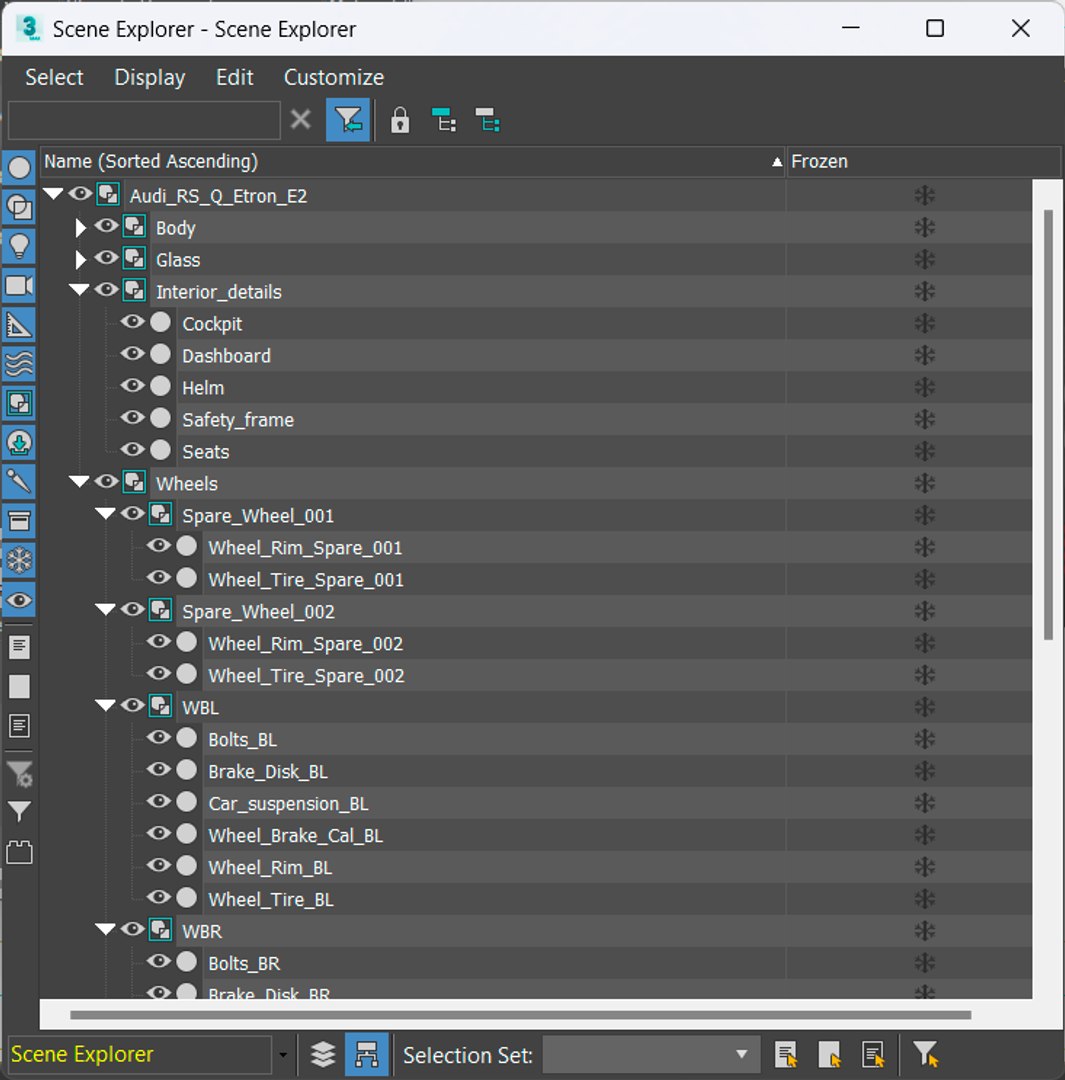Viewport: 1065px width, 1080px height.
Task: Click the Scene Explorer name field
Action: tap(139, 1055)
